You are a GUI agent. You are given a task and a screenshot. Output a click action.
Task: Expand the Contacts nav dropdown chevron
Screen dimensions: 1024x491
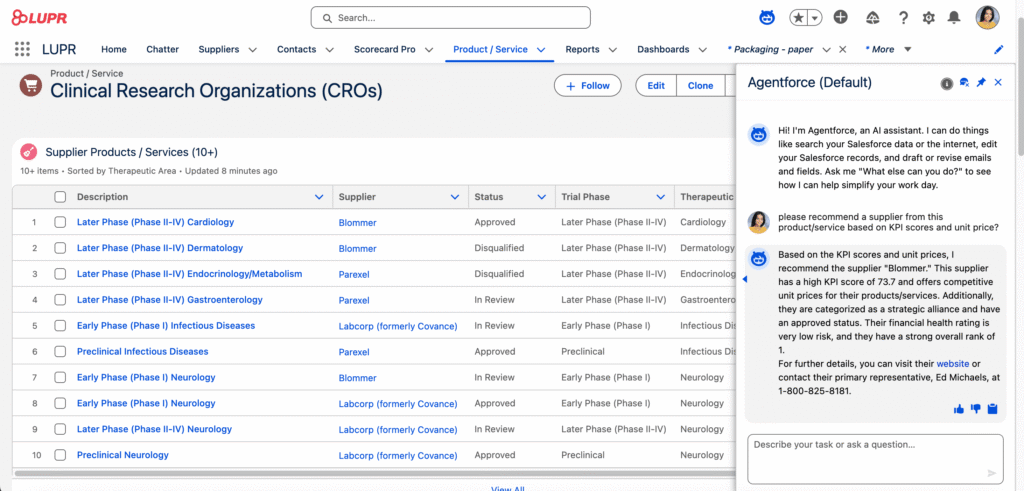pos(330,50)
